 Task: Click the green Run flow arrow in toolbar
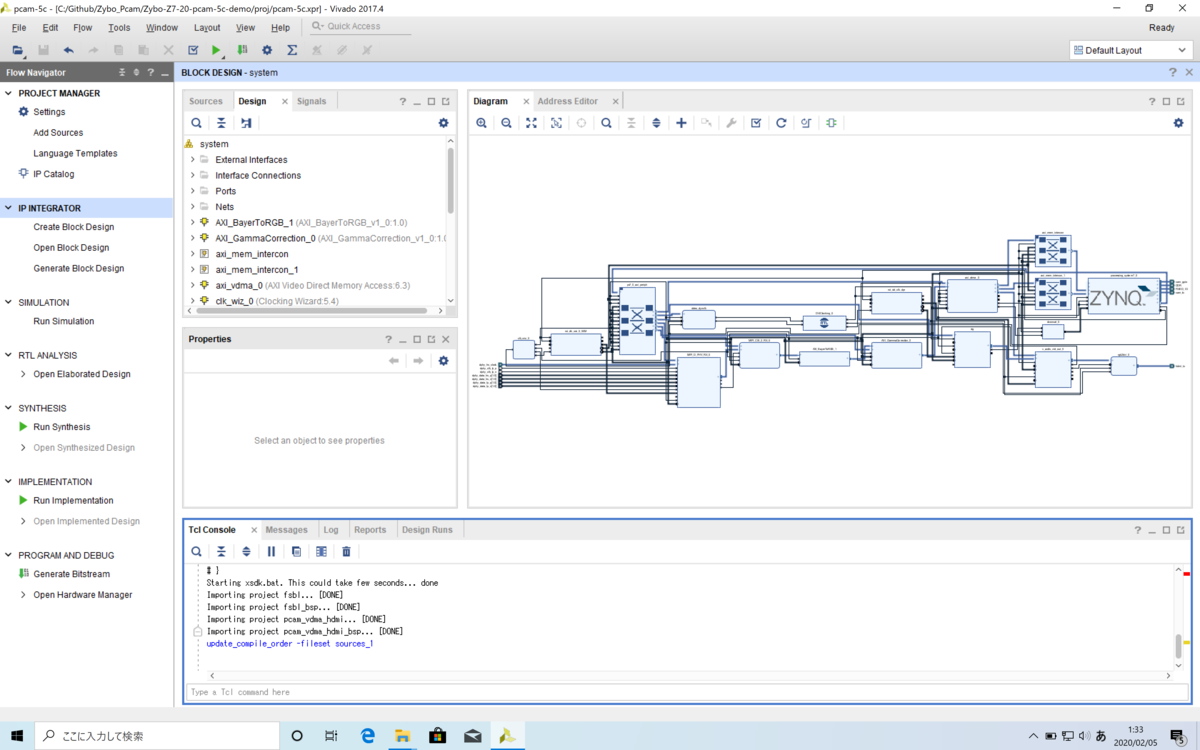[217, 50]
